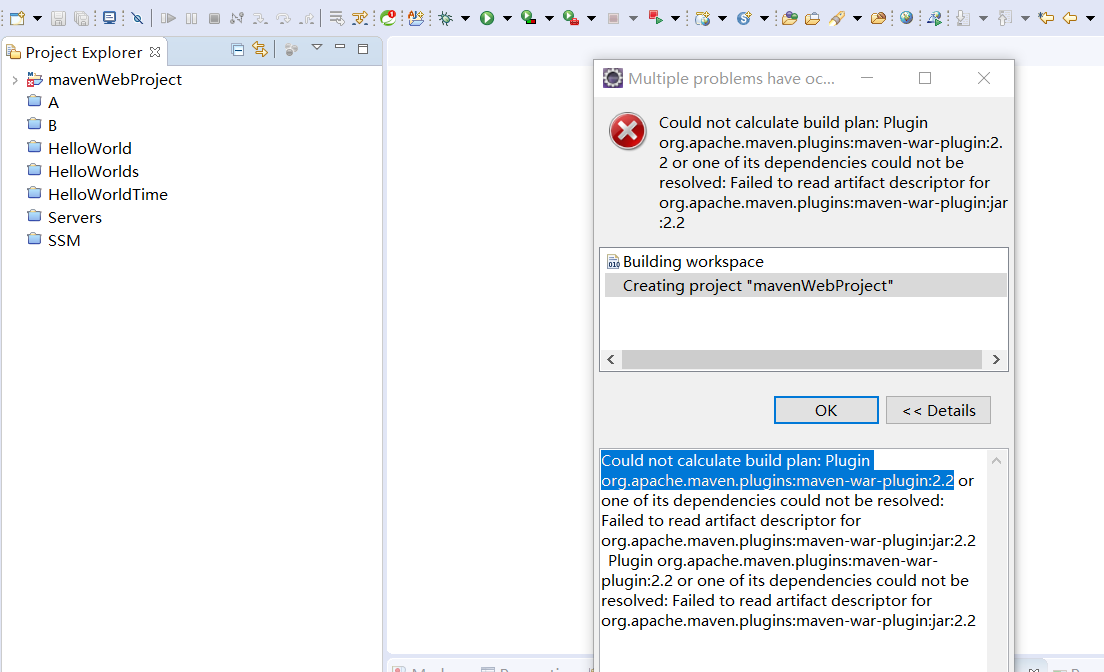Image resolution: width=1104 pixels, height=672 pixels.
Task: Select HelloWorld project in the tree
Action: [x=89, y=149]
